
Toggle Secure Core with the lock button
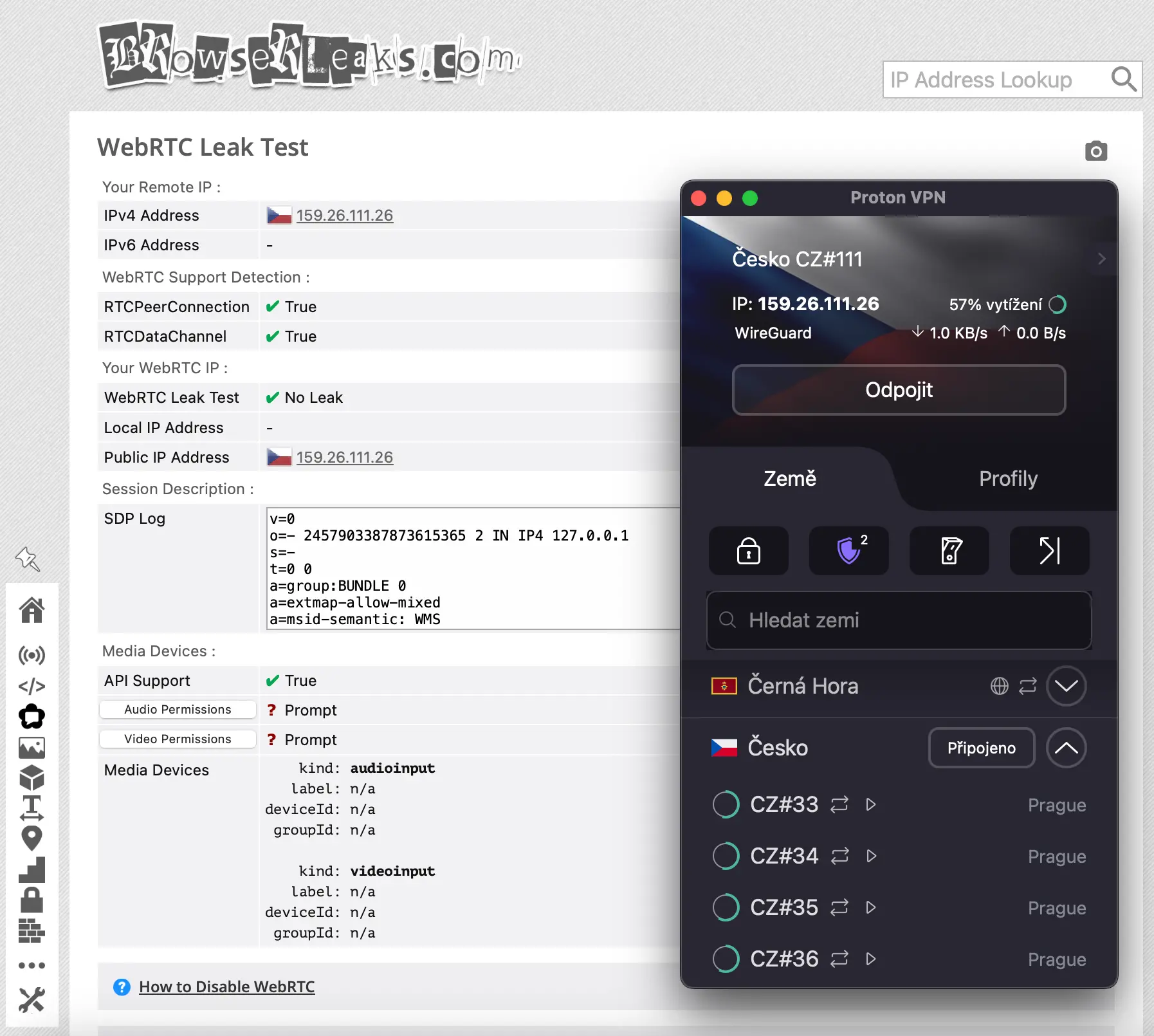click(748, 551)
